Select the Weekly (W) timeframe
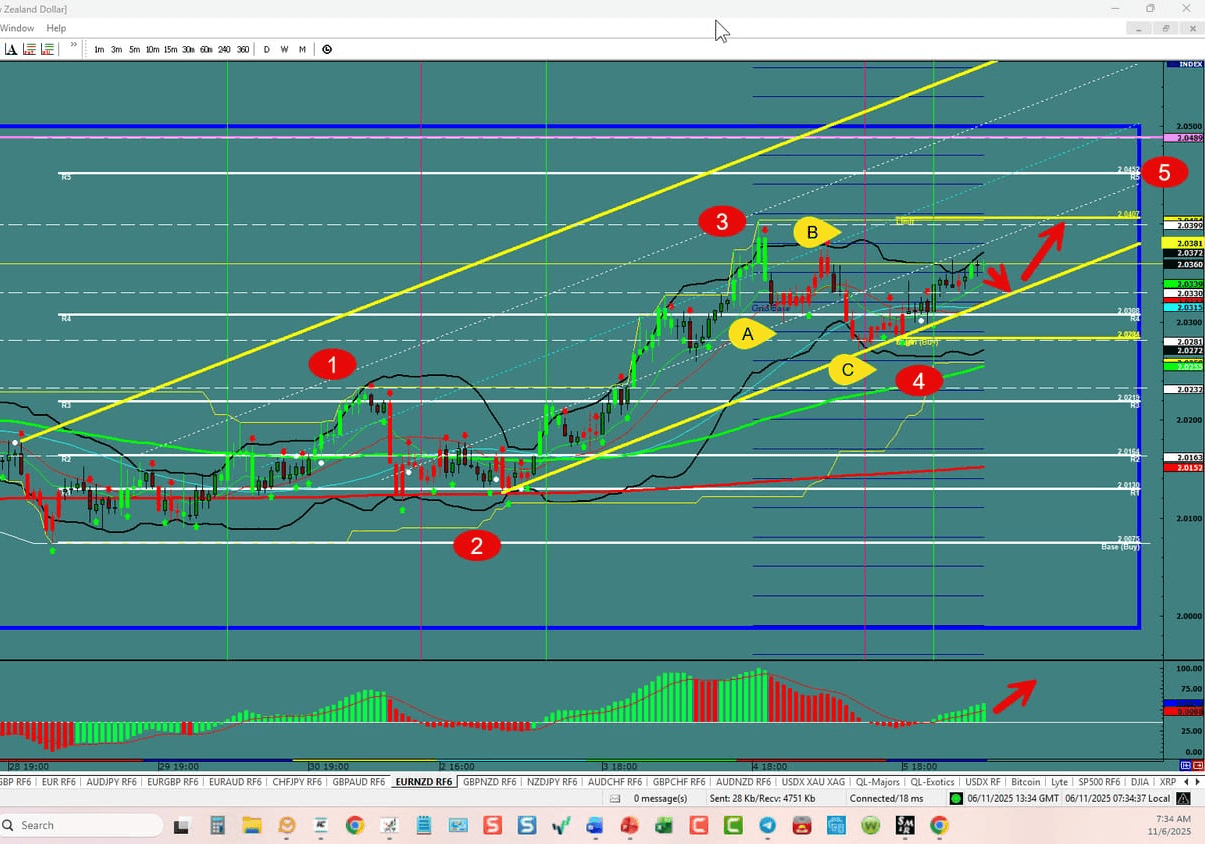Image resolution: width=1205 pixels, height=844 pixels. click(284, 48)
